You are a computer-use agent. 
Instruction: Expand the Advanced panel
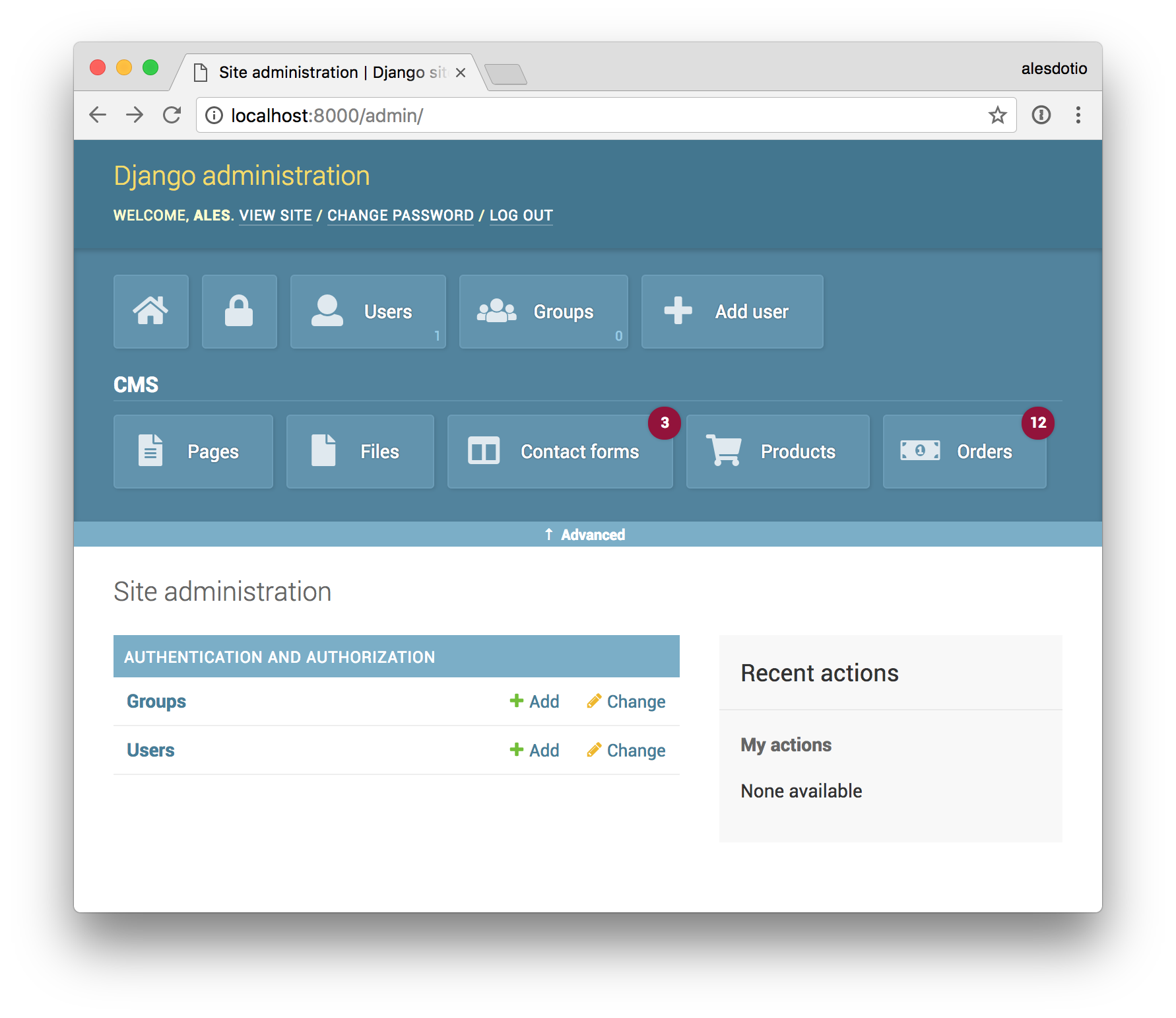click(585, 534)
